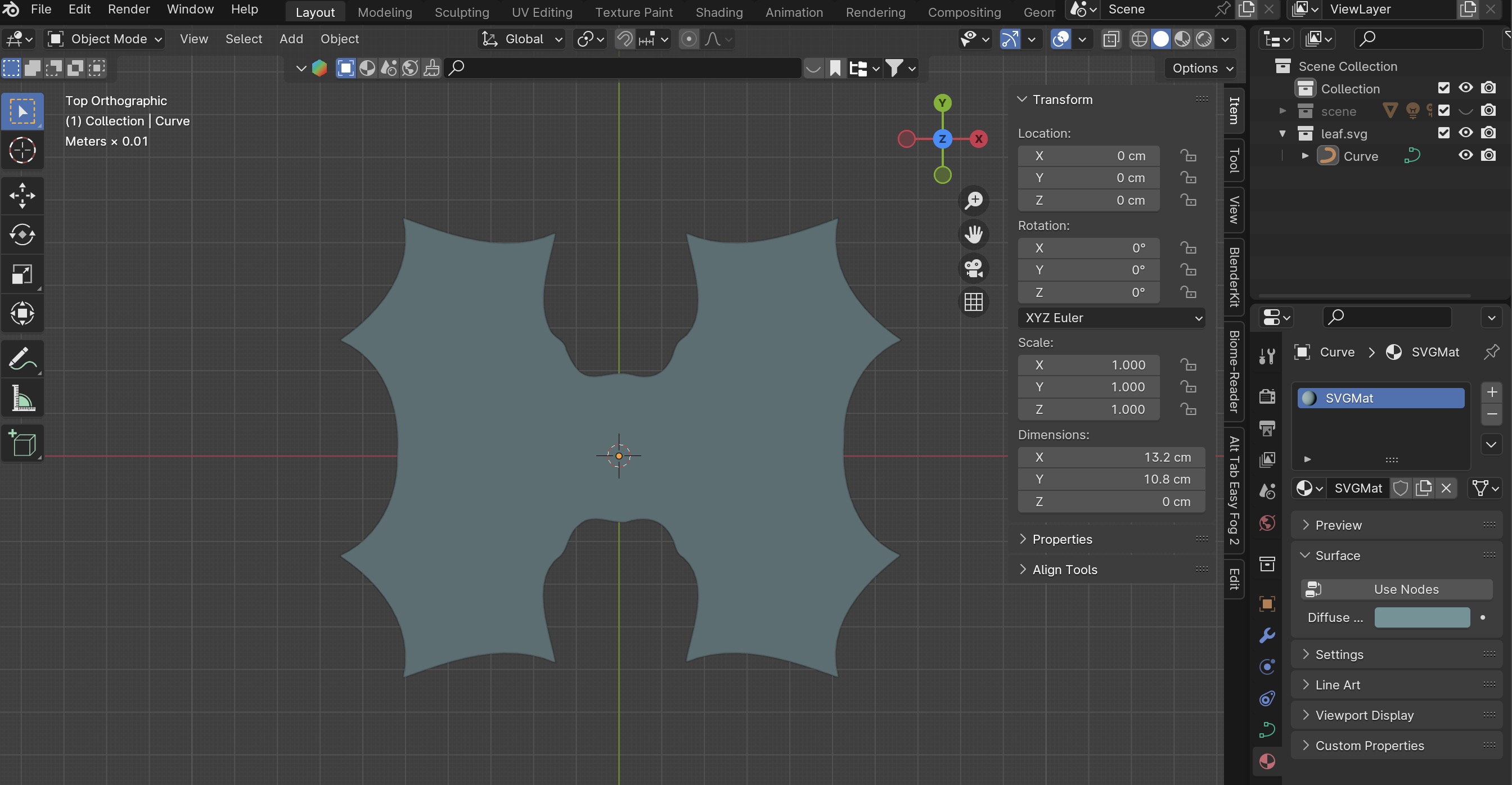Switch to wireframe viewport shading
Screen dimensions: 1512x785
pos(1139,39)
